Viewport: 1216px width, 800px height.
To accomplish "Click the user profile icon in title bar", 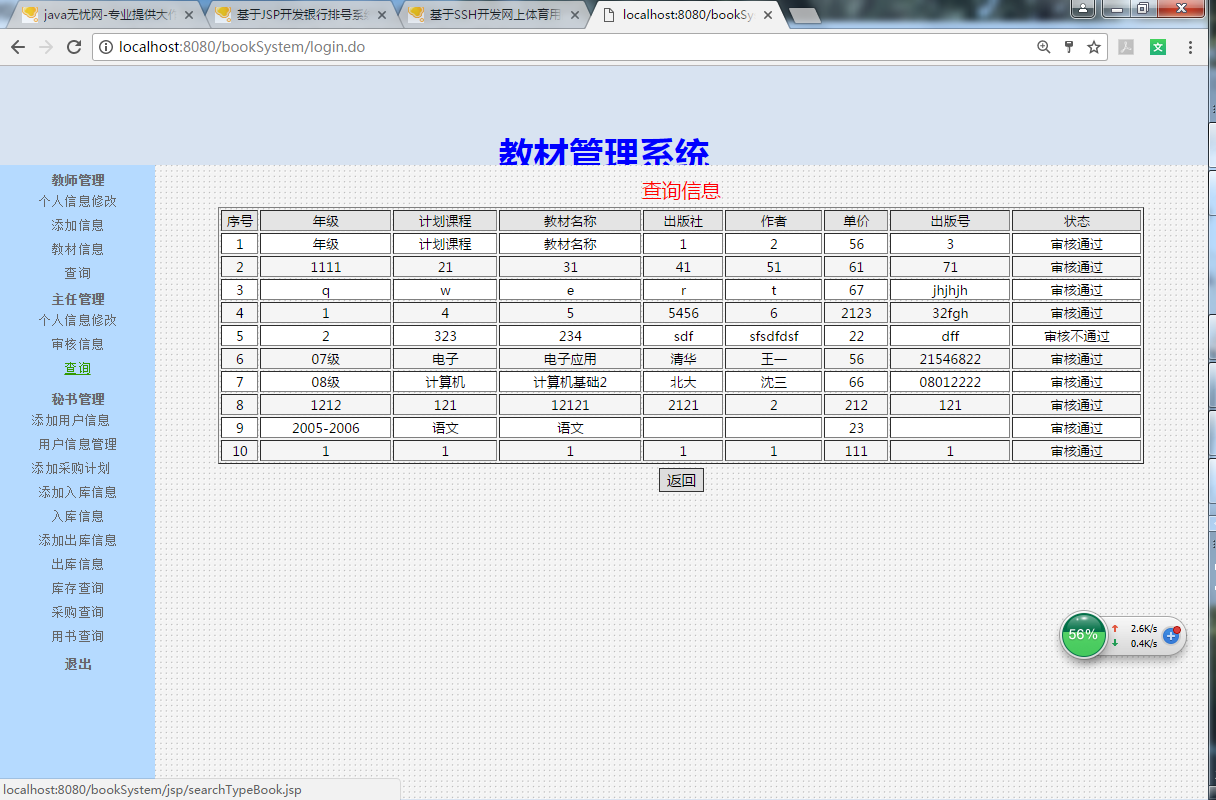I will (1083, 8).
